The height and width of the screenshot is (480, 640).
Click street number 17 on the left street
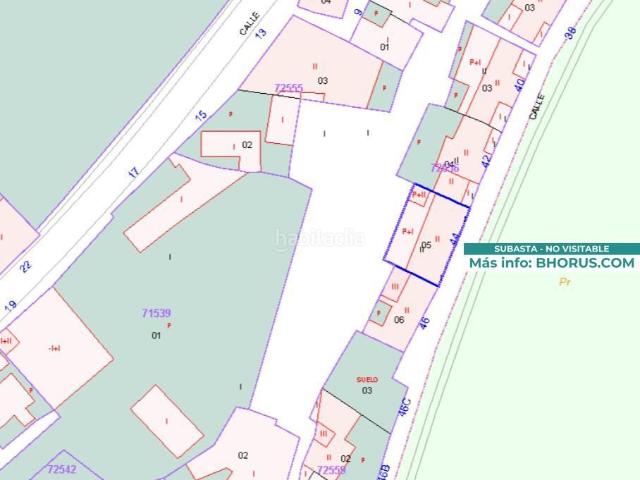pos(133,173)
